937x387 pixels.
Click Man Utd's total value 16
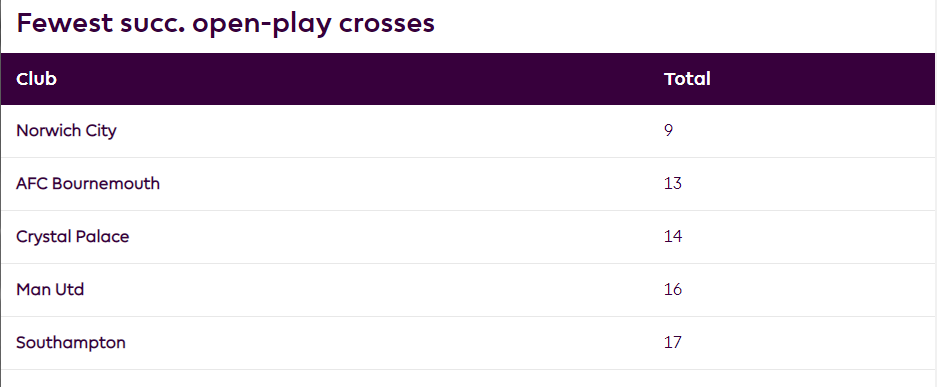pos(673,290)
